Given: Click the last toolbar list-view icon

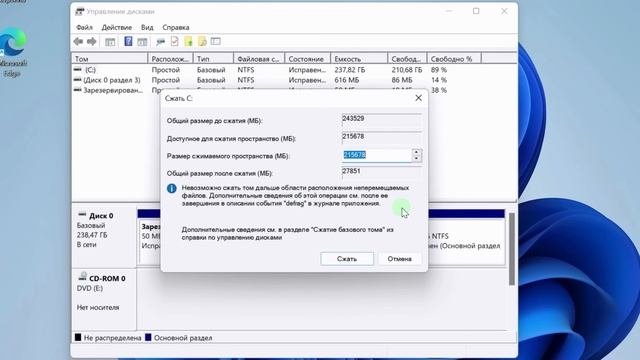Looking at the screenshot, I should [x=216, y=41].
